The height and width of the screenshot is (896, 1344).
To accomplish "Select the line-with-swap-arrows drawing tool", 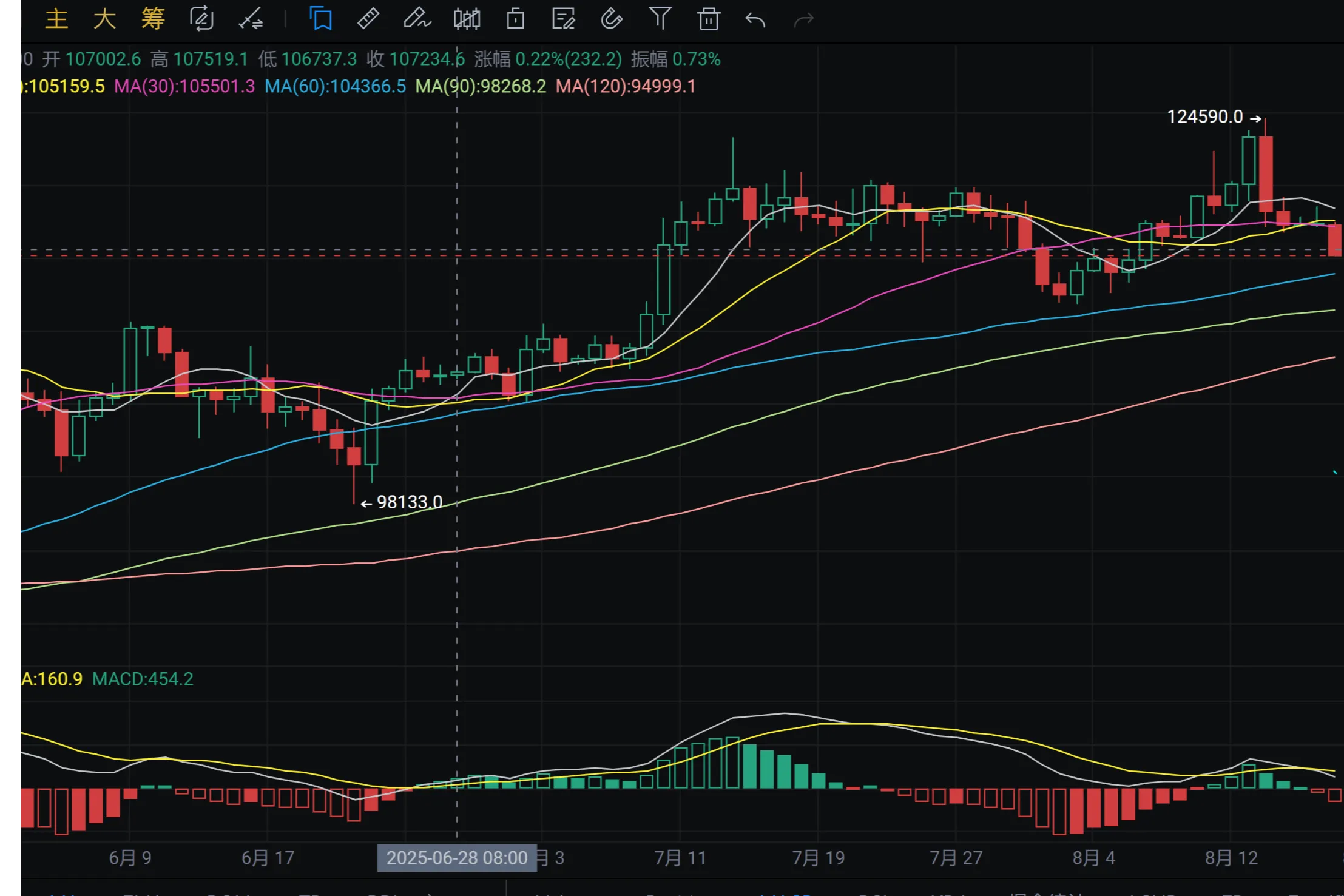I will (250, 19).
